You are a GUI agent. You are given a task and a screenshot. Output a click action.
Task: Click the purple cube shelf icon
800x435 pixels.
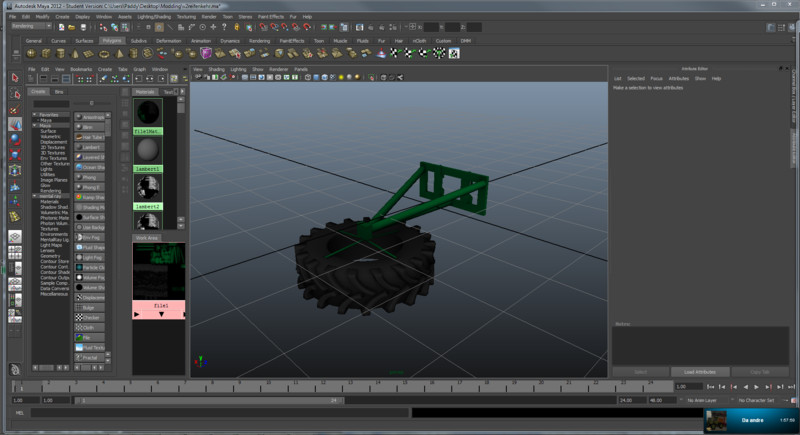(206, 53)
